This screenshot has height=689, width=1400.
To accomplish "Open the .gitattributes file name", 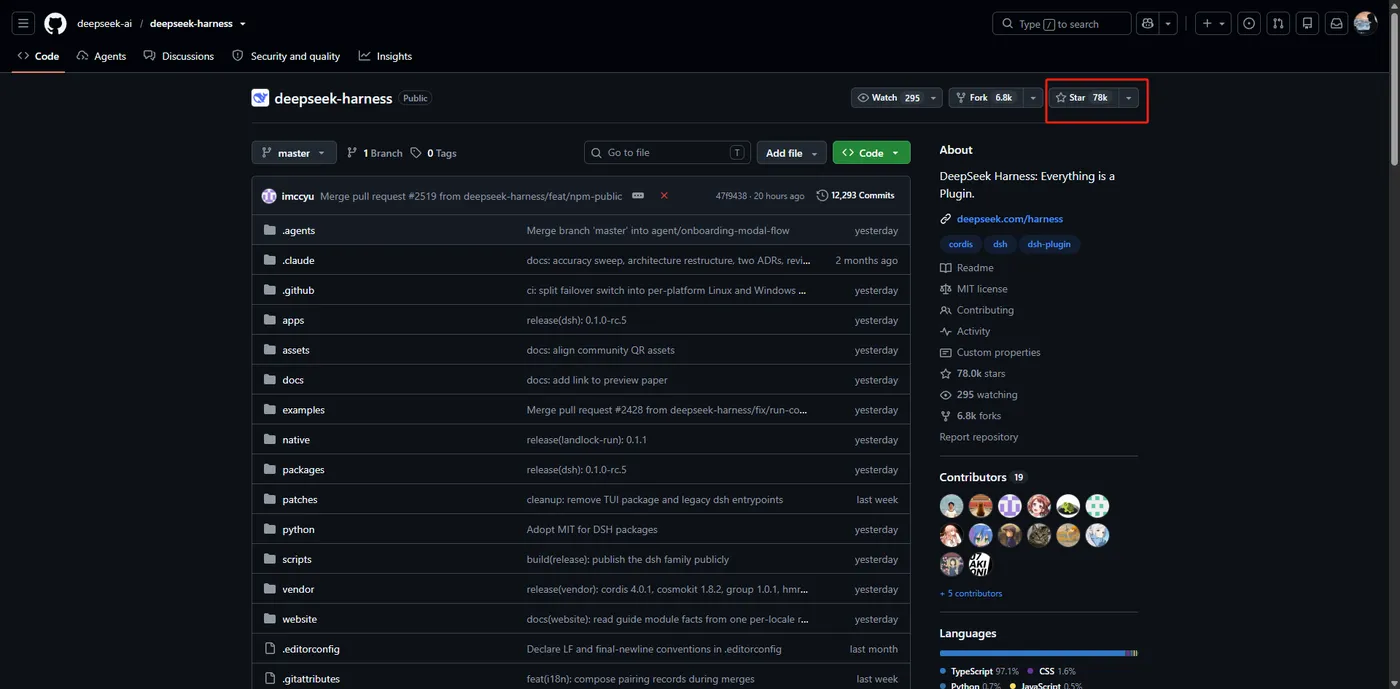I will click(x=311, y=679).
